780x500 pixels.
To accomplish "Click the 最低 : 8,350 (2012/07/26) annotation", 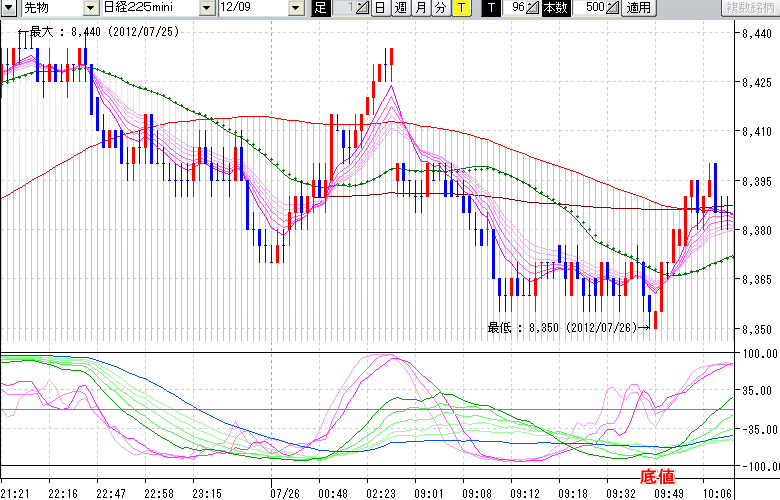I will point(568,327).
